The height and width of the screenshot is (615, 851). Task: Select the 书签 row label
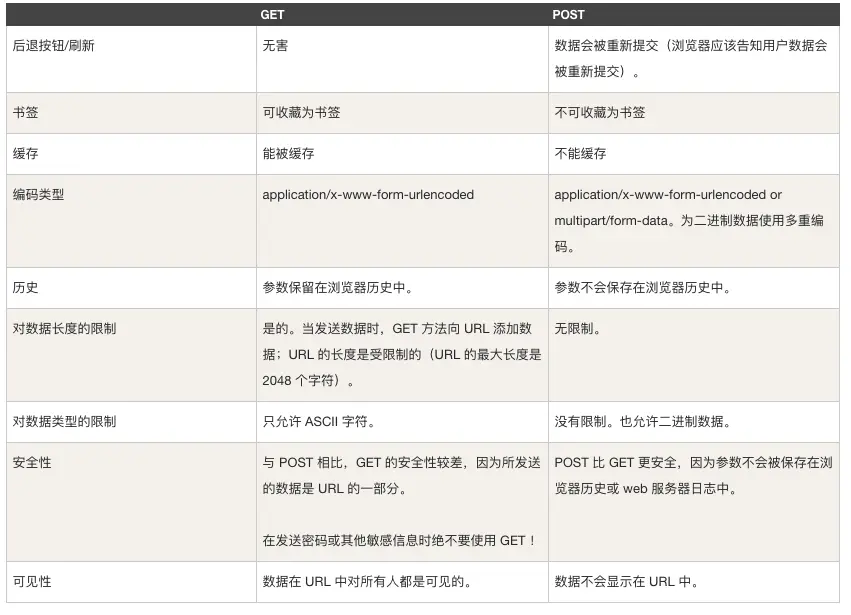[x=26, y=112]
